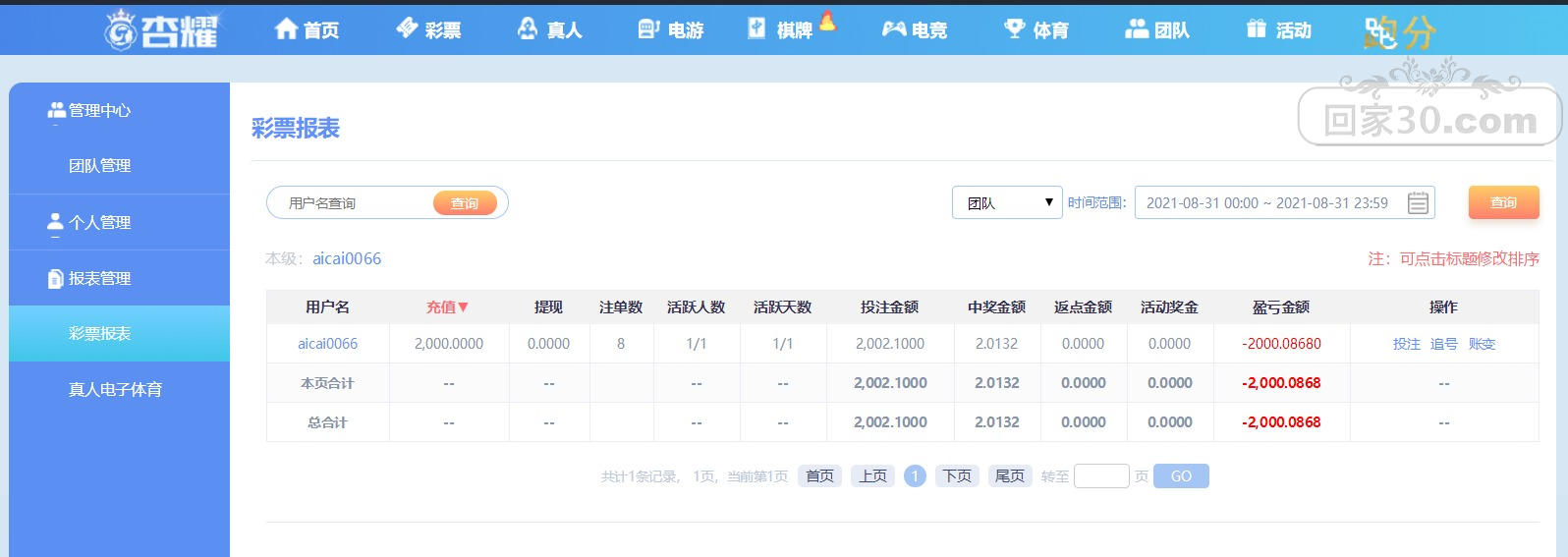Go to 下页 in pagination
The width and height of the screenshot is (1568, 557).
[957, 476]
